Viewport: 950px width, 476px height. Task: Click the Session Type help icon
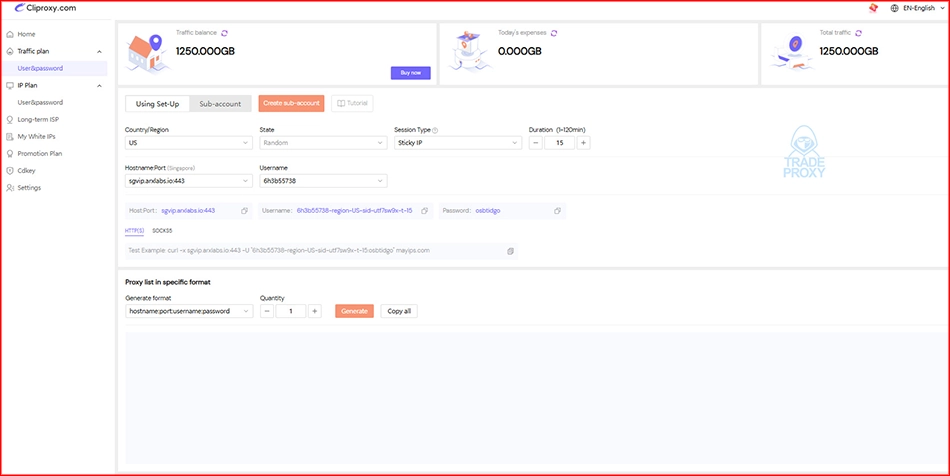tap(435, 130)
